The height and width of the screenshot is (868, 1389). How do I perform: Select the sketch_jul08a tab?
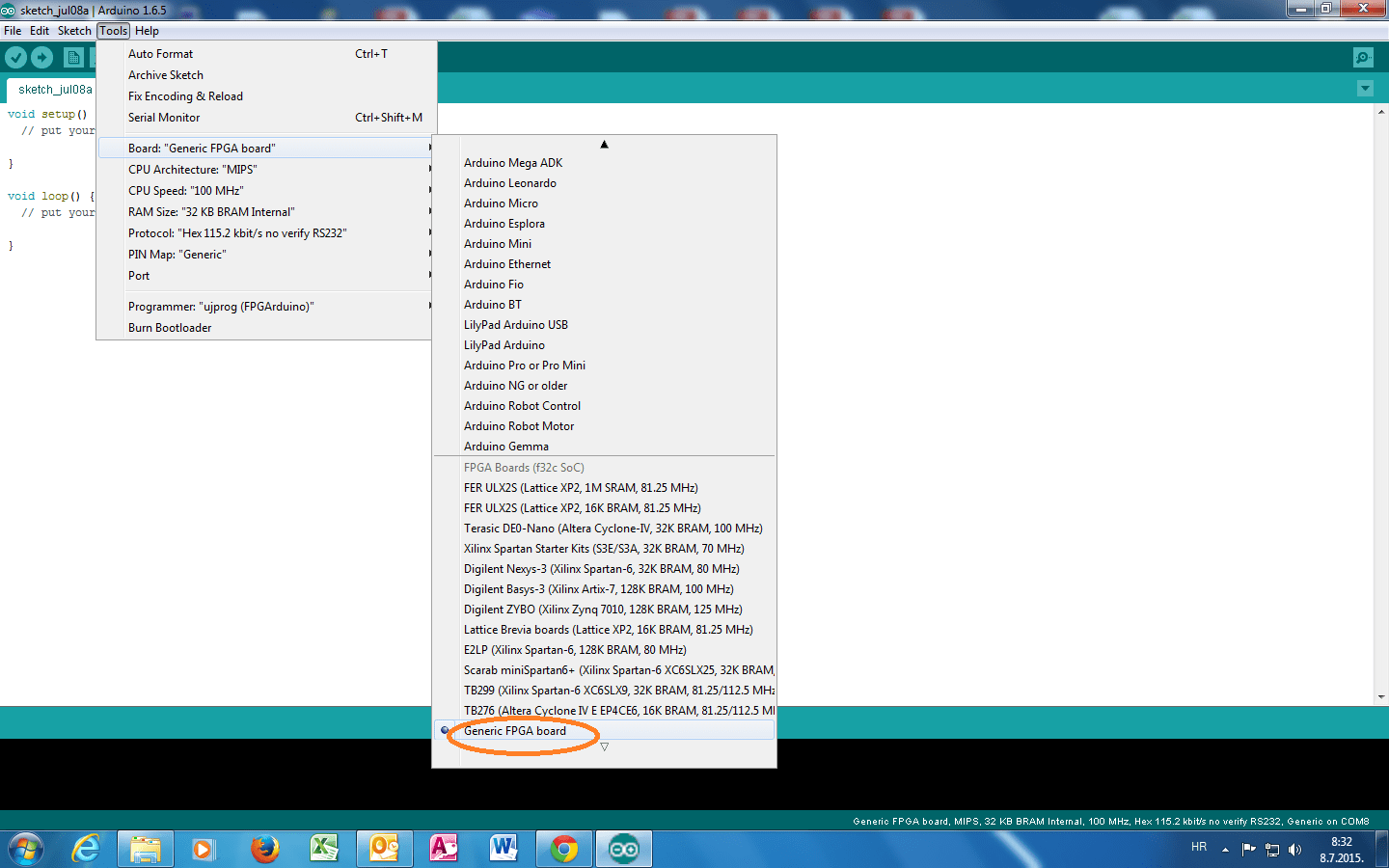click(x=55, y=90)
